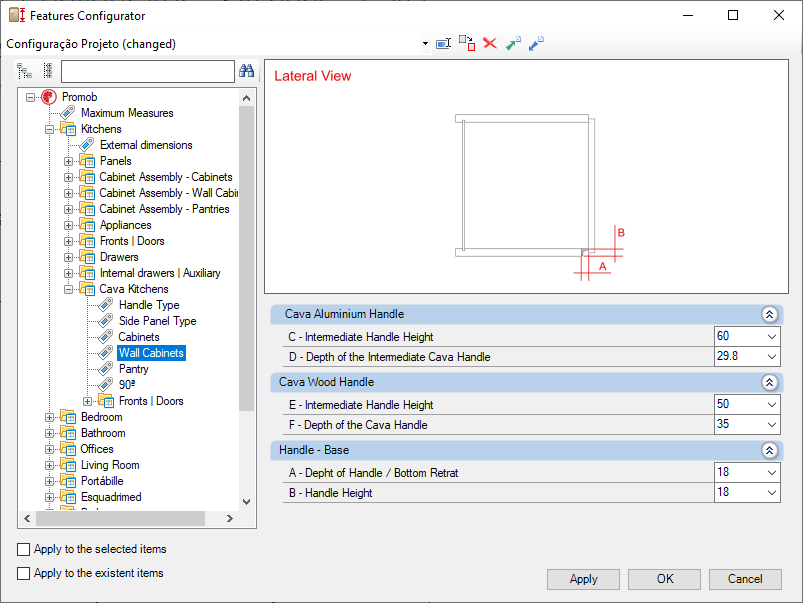The image size is (809, 616).
Task: Click the red X delete configuration icon
Action: coord(490,43)
